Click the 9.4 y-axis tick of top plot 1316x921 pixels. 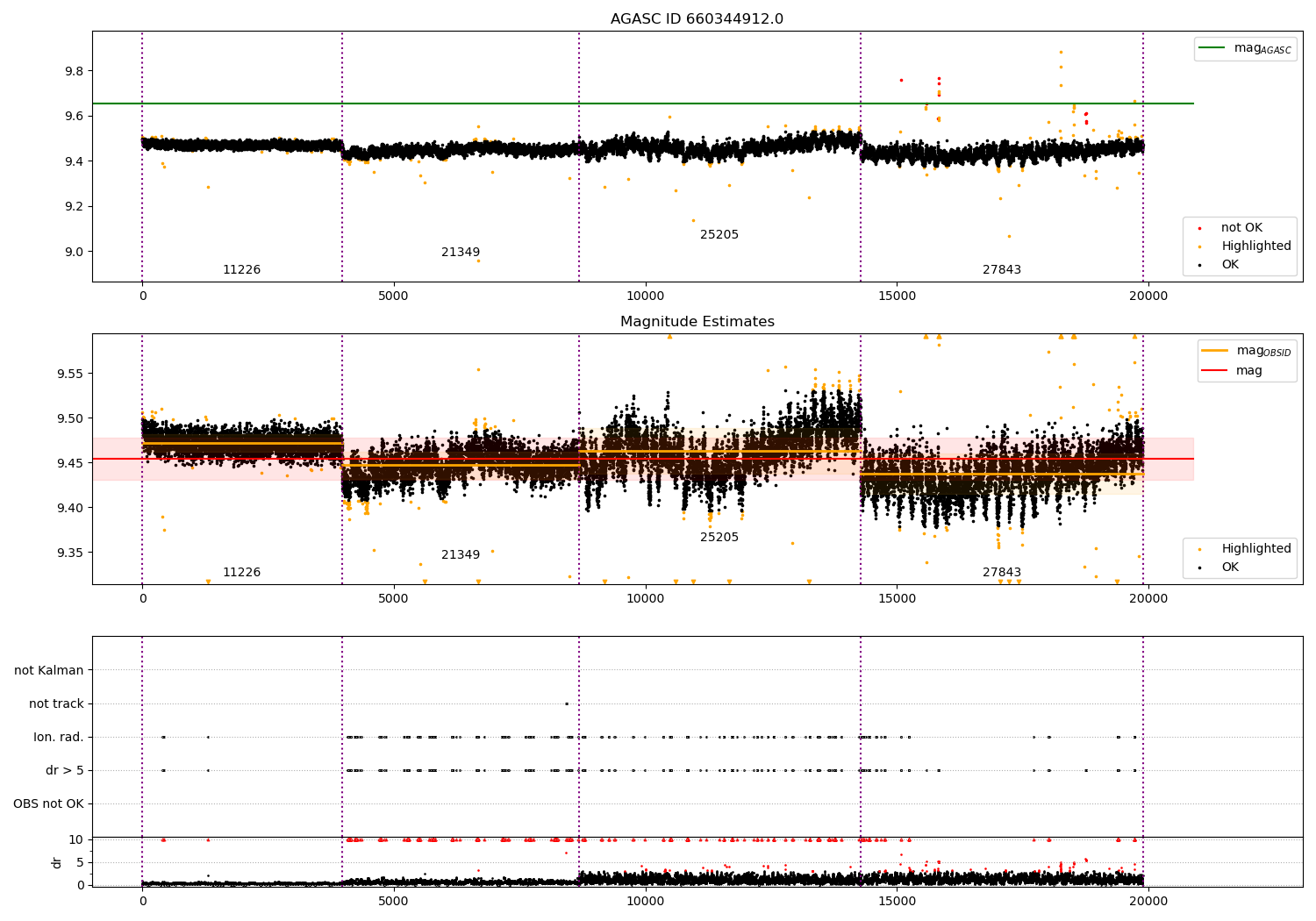(74, 161)
